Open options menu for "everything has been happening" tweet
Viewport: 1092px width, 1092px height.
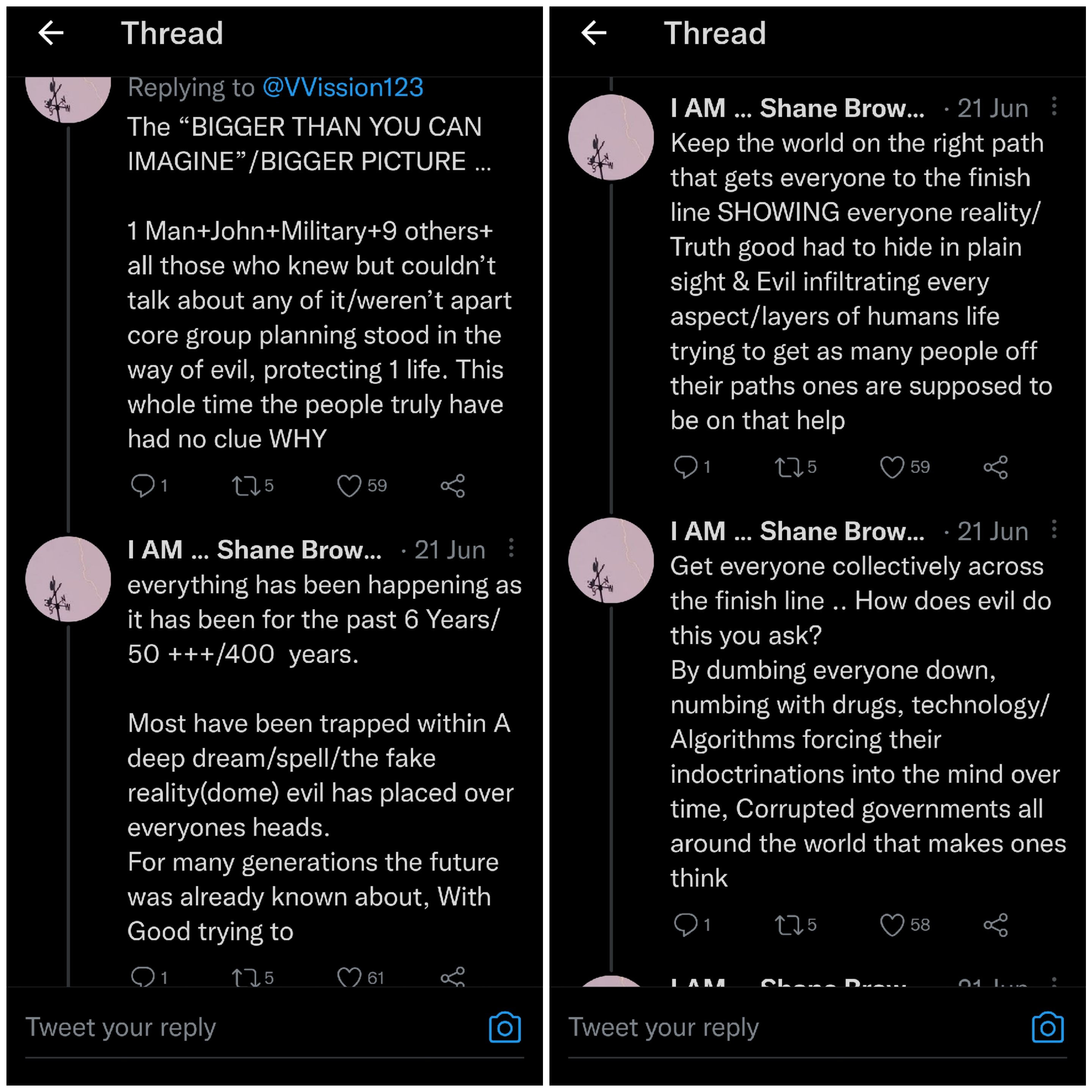(x=511, y=548)
